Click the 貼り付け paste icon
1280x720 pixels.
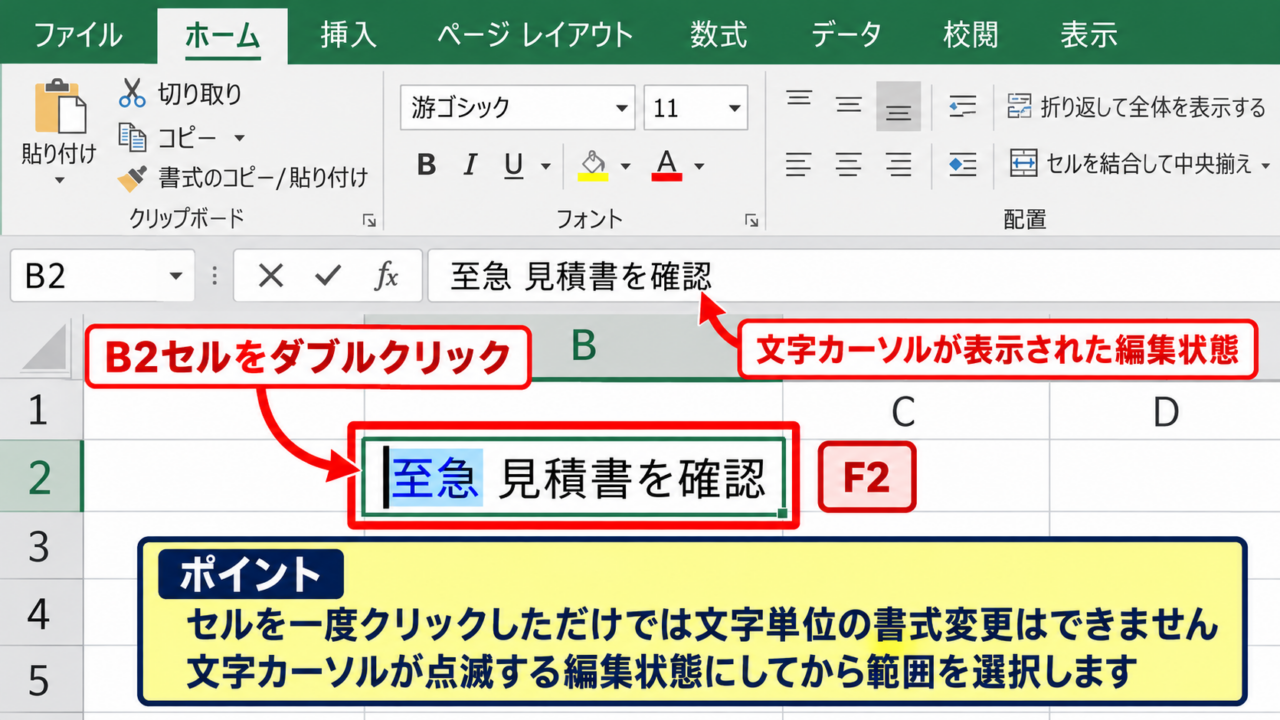pyautogui.click(x=59, y=107)
